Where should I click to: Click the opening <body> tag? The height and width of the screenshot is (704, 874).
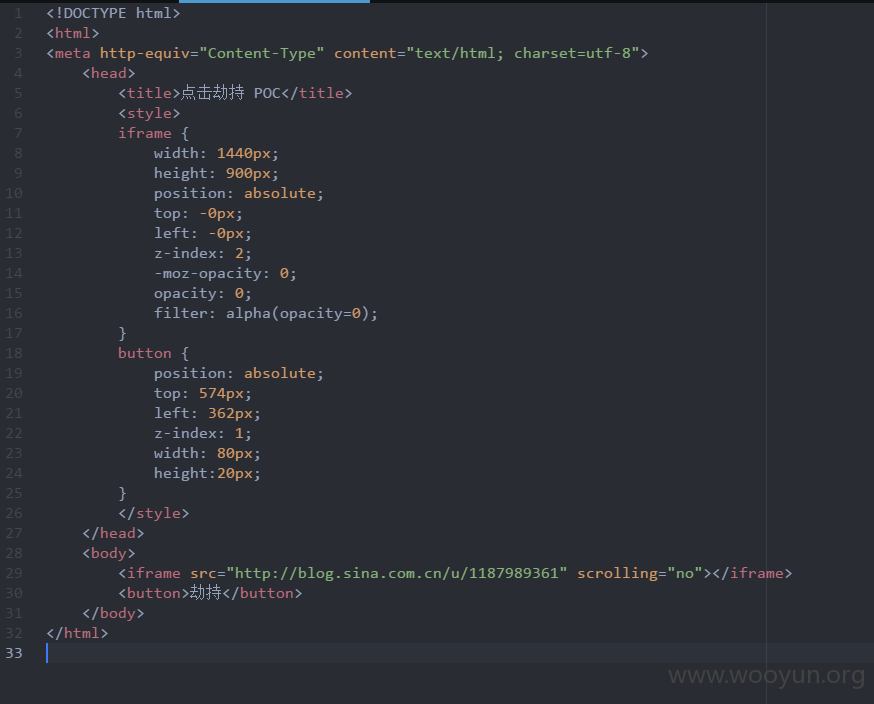click(x=109, y=554)
